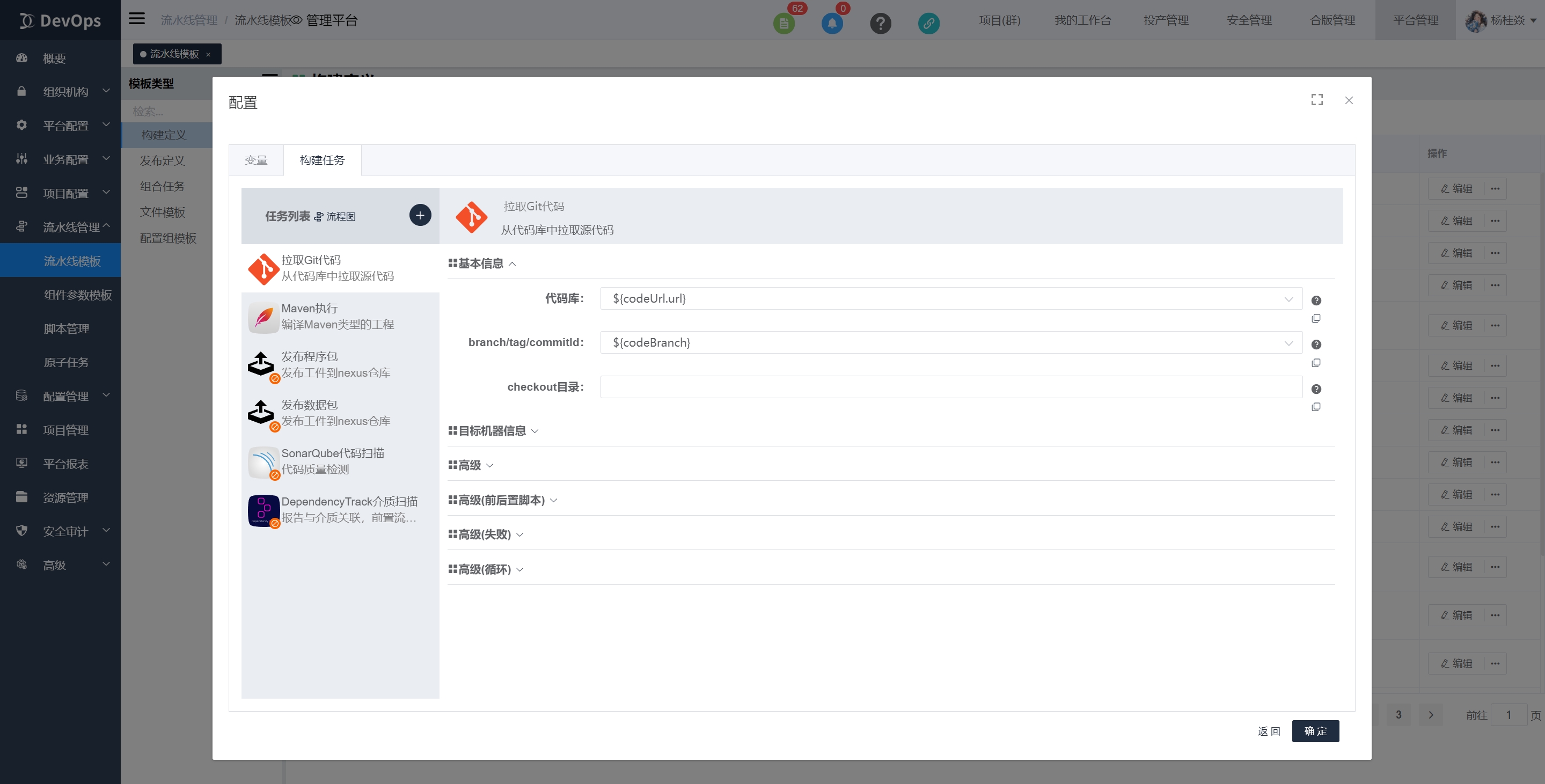Switch to the 变量 tab
Screen dimensions: 1545x784
click(x=256, y=160)
